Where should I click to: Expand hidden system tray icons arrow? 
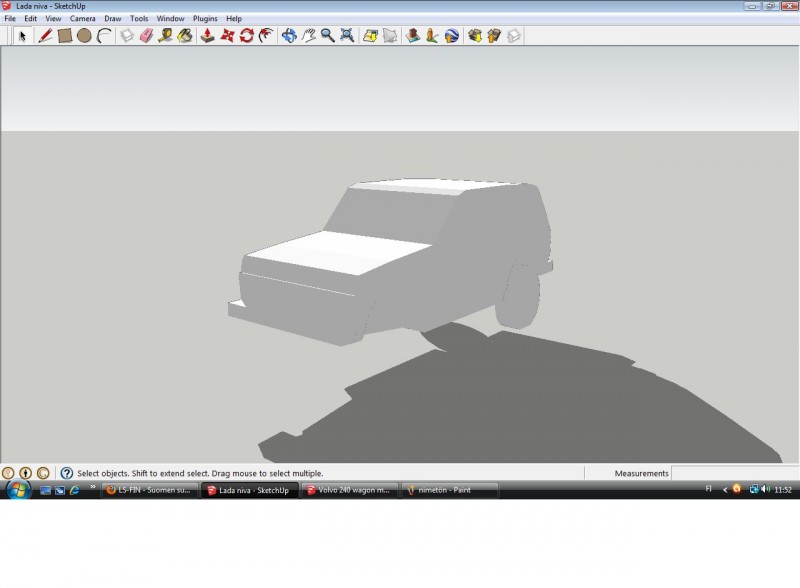[x=724, y=490]
